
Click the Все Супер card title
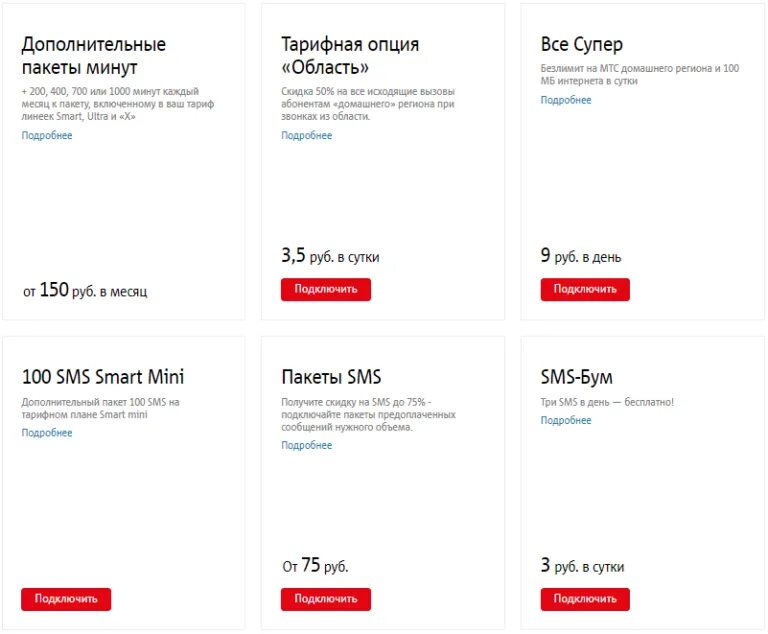coord(582,45)
